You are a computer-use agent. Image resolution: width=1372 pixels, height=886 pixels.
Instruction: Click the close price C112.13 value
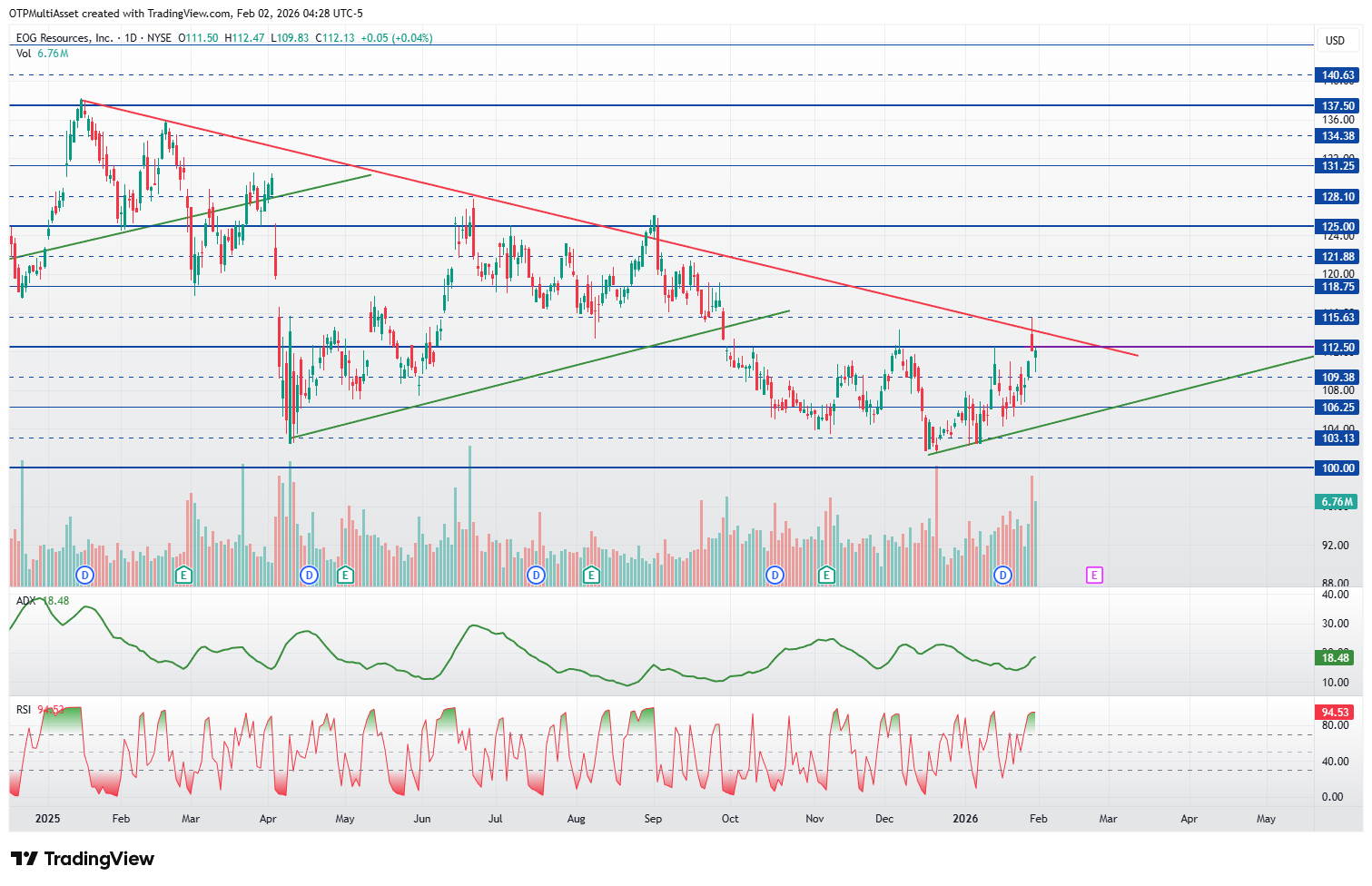coord(335,38)
